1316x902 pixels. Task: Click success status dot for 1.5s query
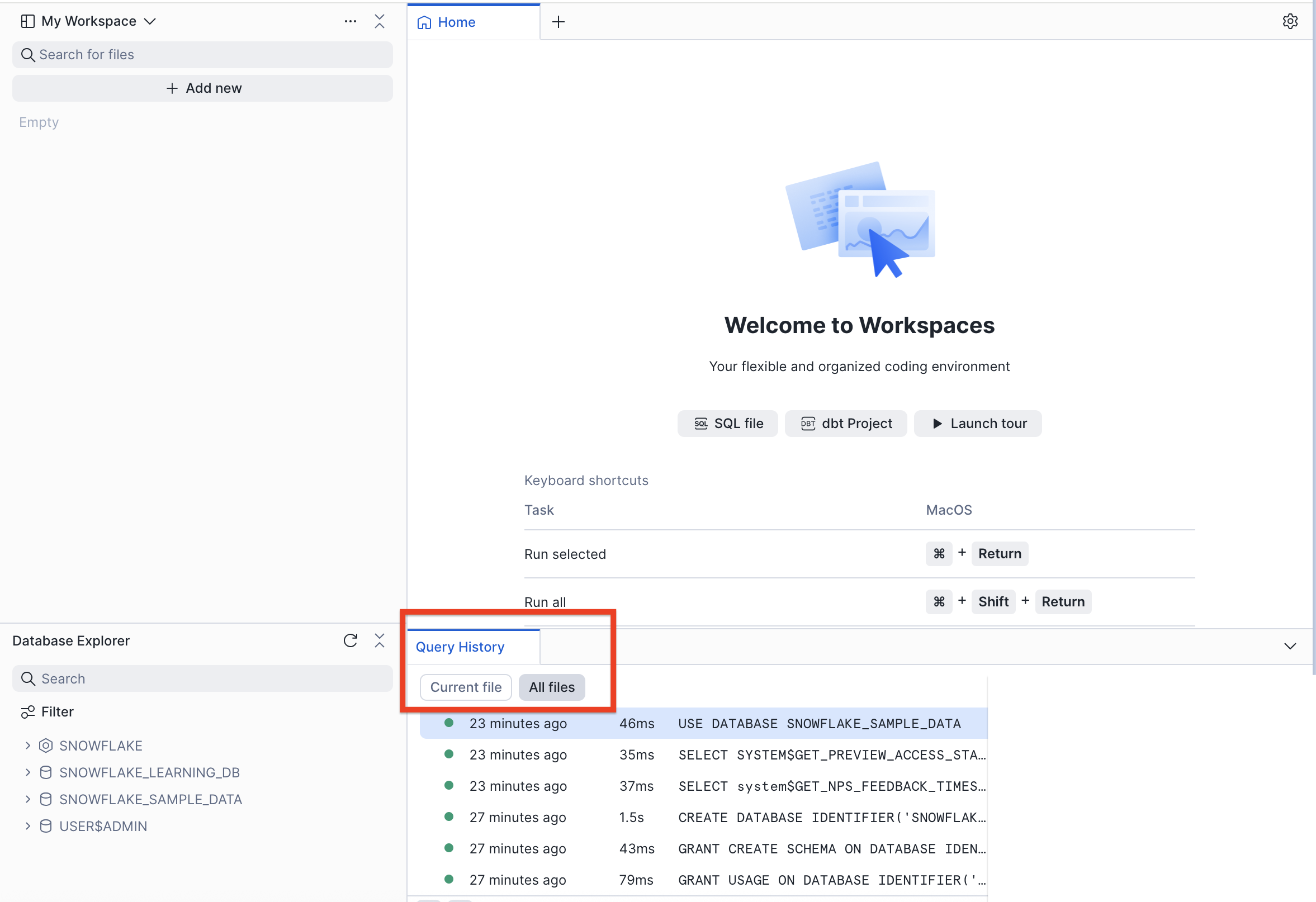click(448, 816)
